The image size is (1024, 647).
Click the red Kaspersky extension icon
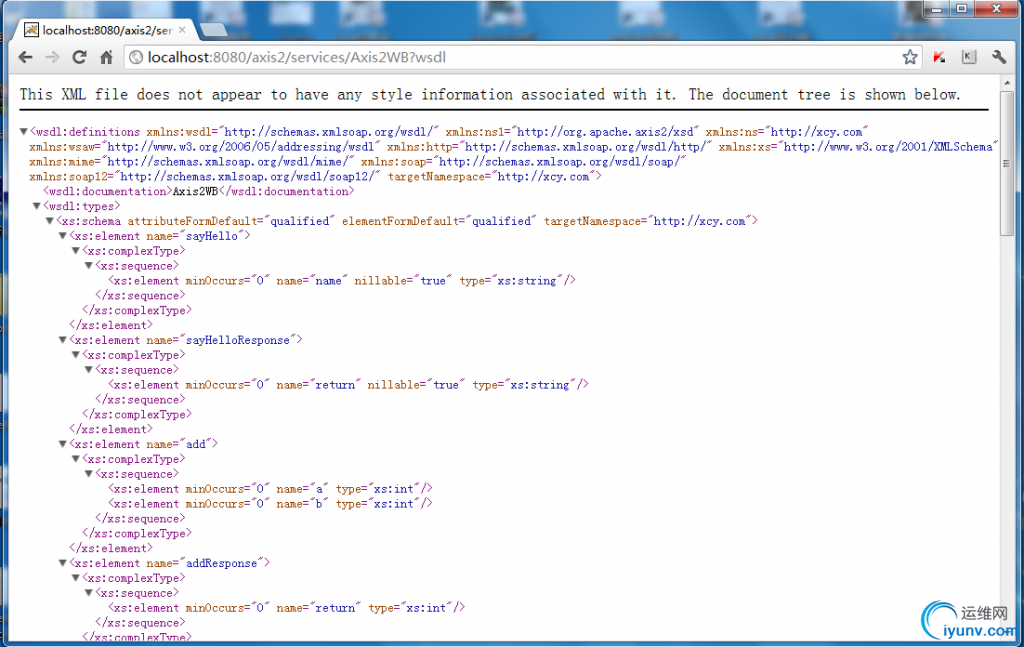coord(939,57)
